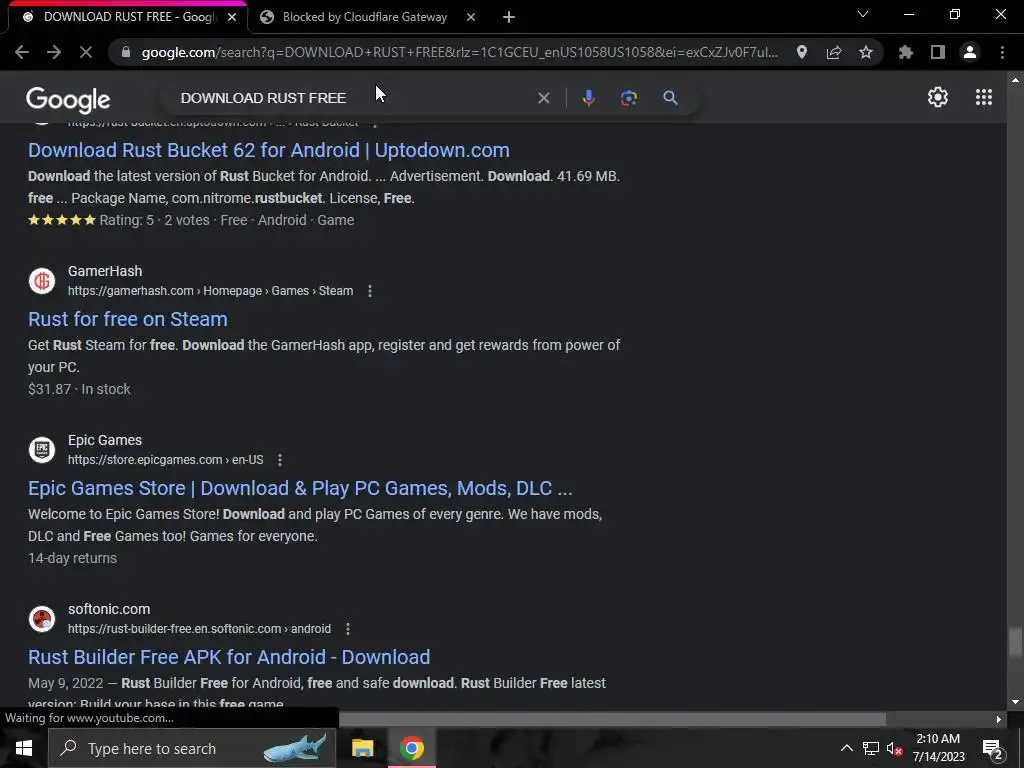Viewport: 1024px width, 768px height.
Task: Open site info via the lock icon
Action: [126, 52]
